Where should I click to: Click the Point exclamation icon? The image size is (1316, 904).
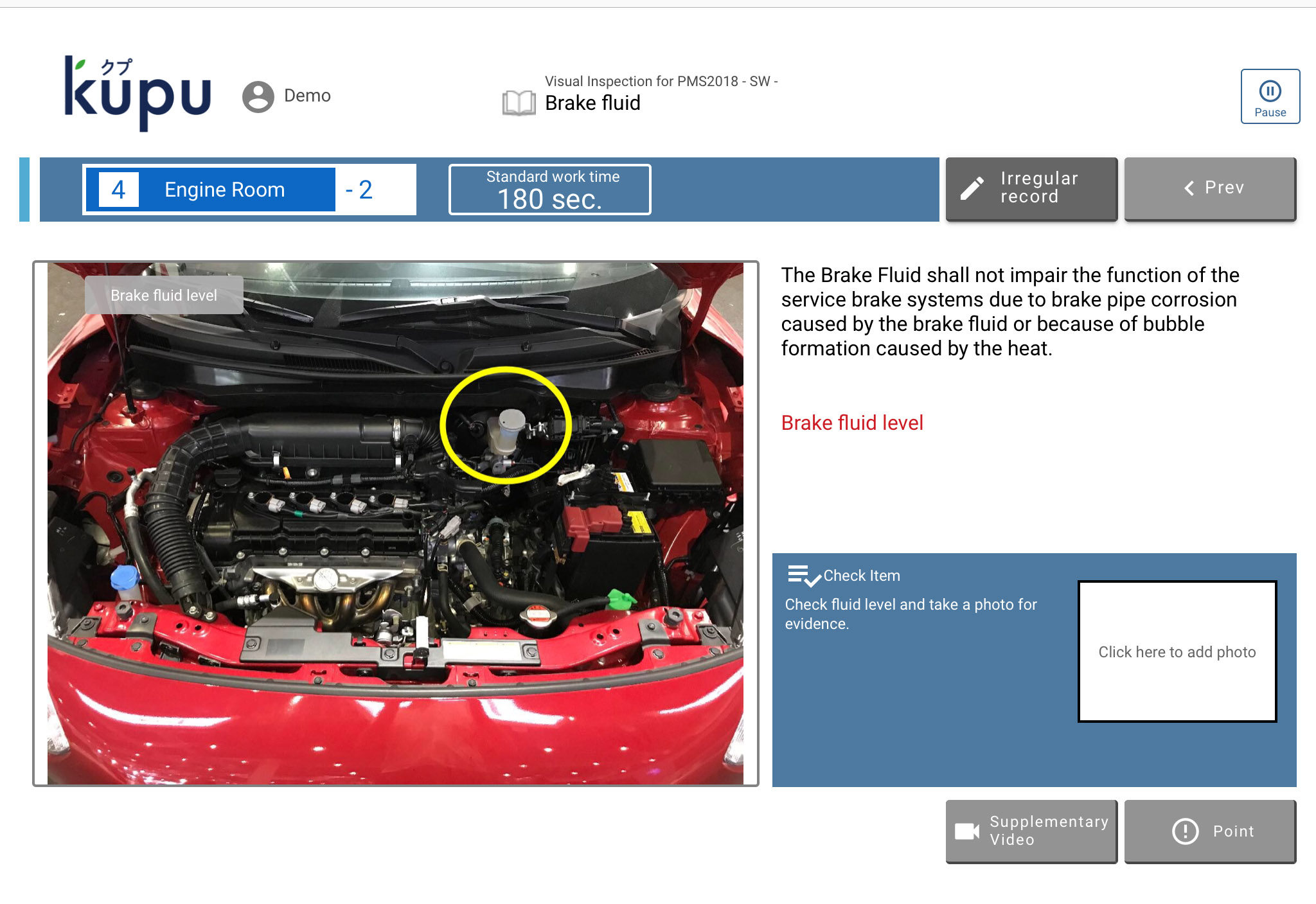coord(1185,831)
